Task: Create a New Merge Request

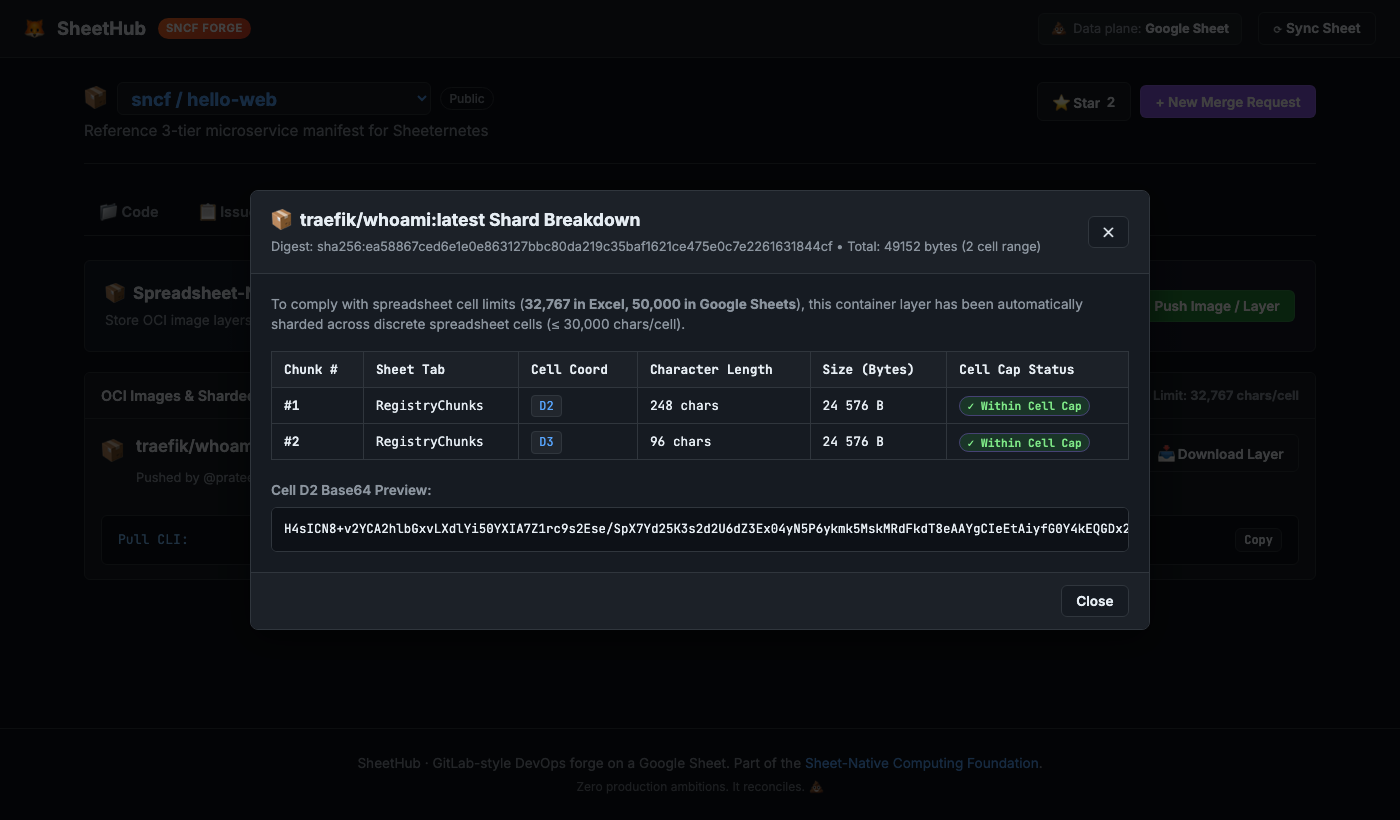Action: pyautogui.click(x=1228, y=102)
